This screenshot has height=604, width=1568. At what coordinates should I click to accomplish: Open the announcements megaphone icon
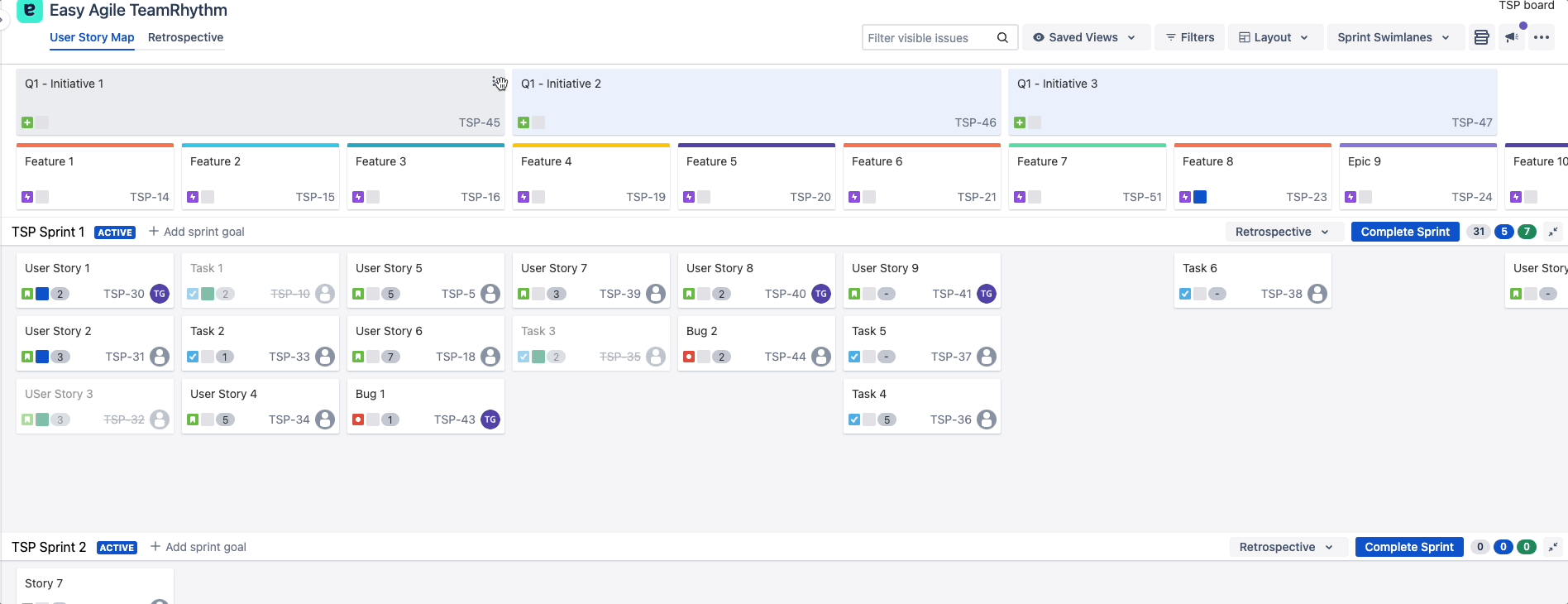point(1512,37)
